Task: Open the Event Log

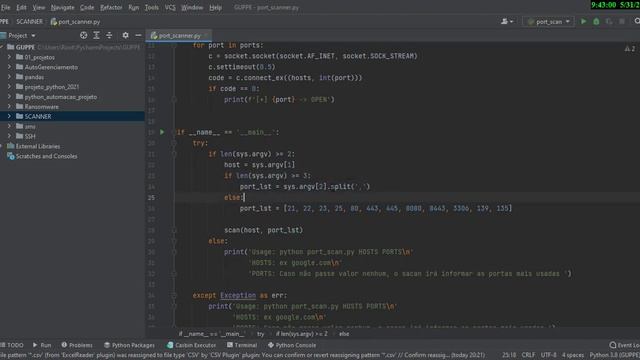Action: [624, 345]
